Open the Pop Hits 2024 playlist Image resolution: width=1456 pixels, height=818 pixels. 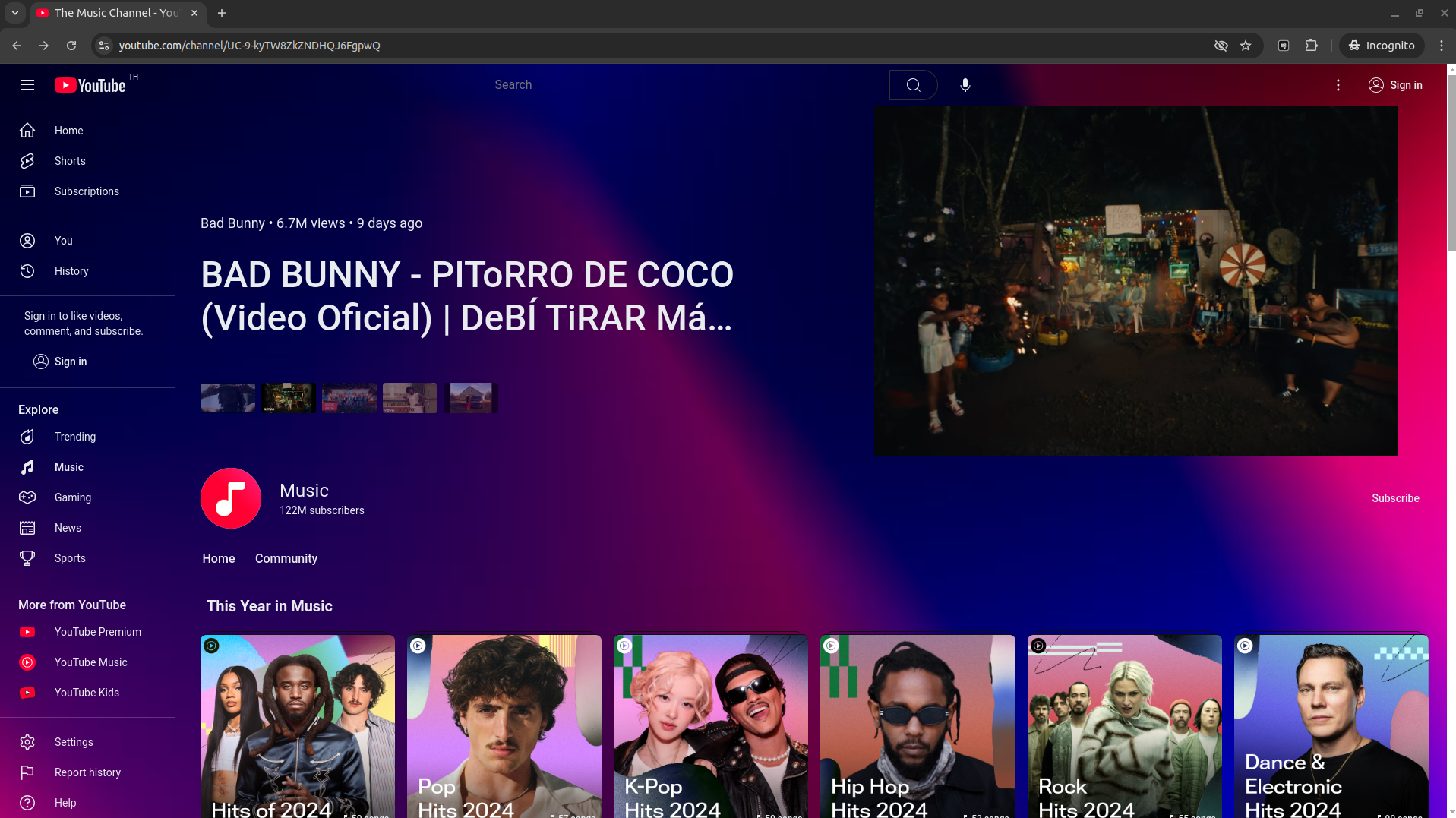[504, 725]
